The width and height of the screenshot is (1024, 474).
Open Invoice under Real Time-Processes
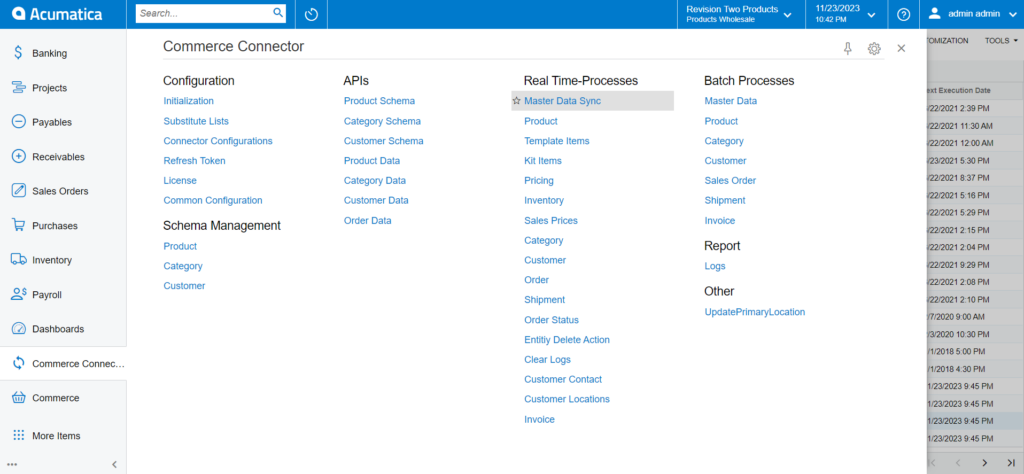point(539,419)
